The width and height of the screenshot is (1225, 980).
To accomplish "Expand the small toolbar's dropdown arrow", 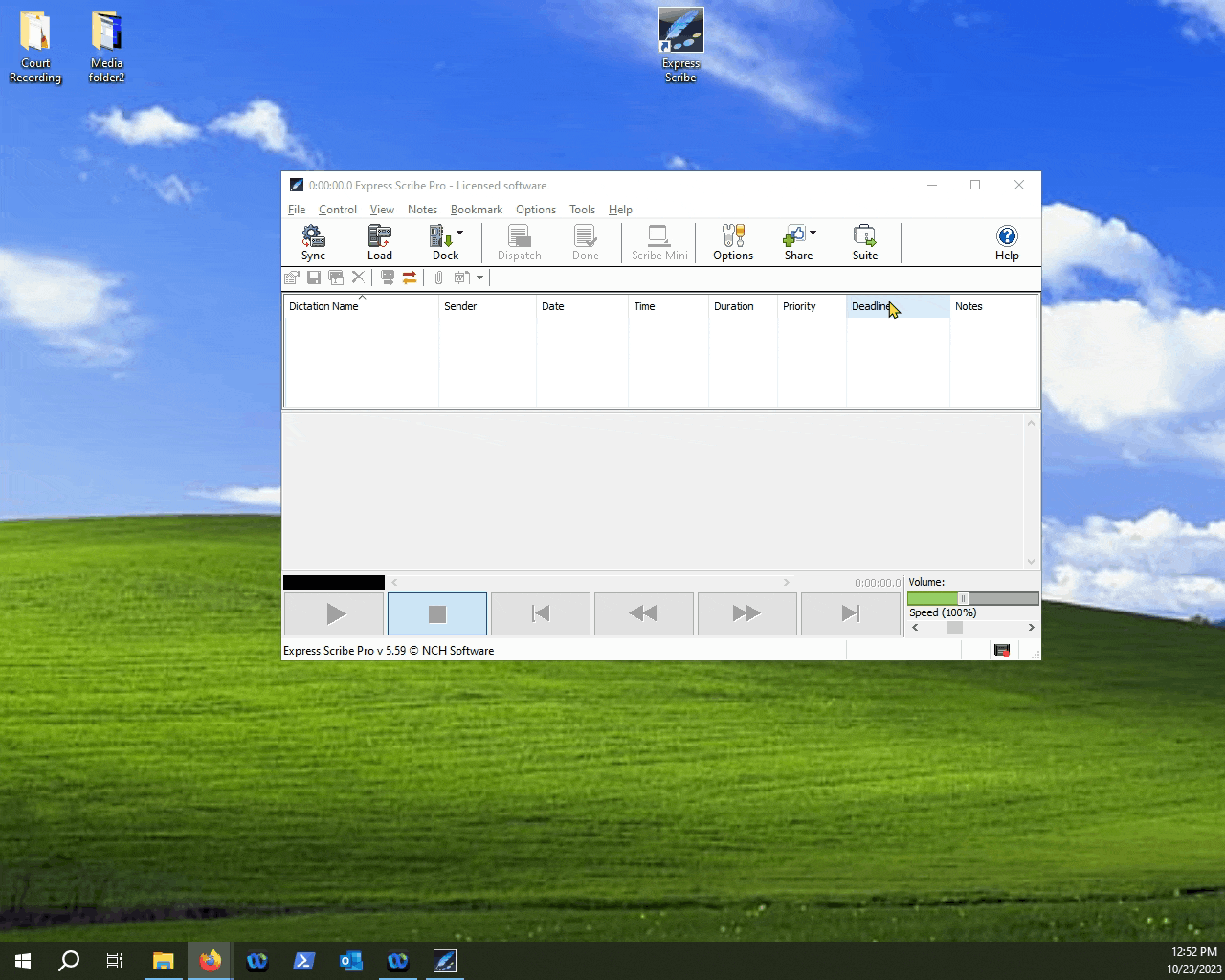I will (x=480, y=278).
